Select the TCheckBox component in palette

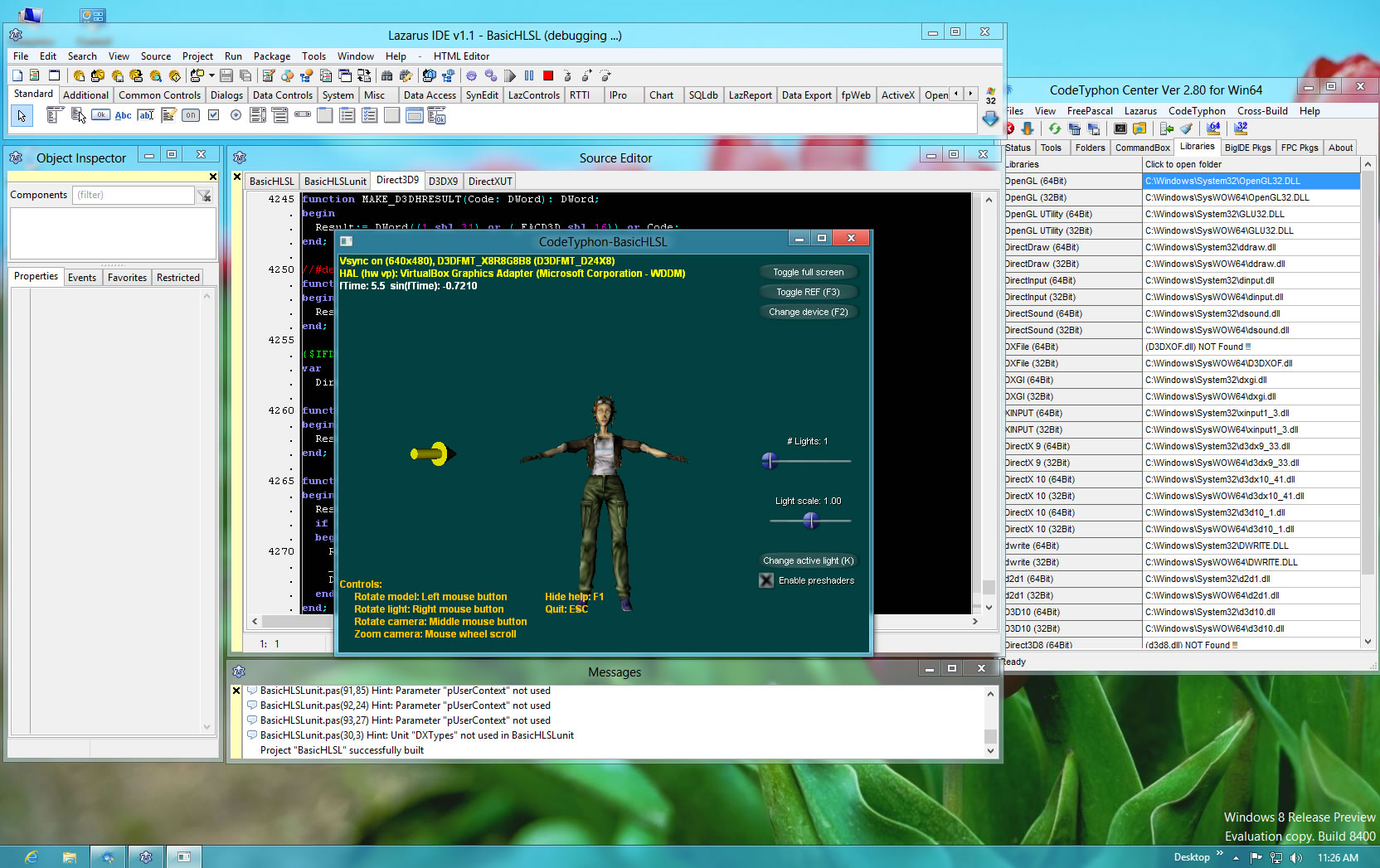pos(213,115)
